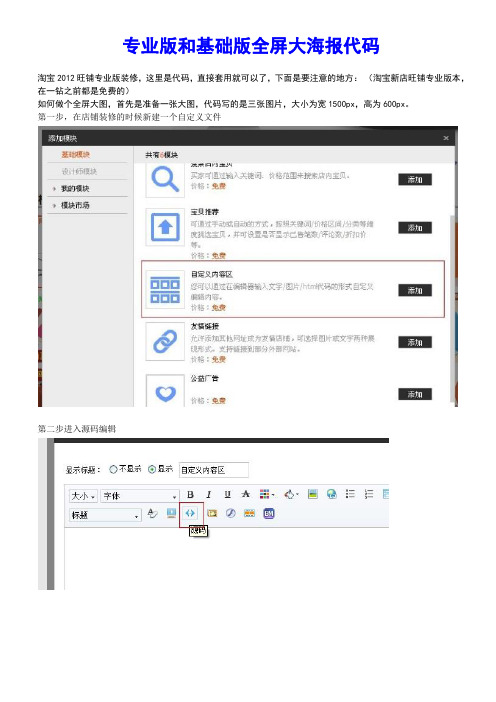The image size is (496, 702).
Task: Apply Underline formatting in editor toolbar
Action: point(227,494)
